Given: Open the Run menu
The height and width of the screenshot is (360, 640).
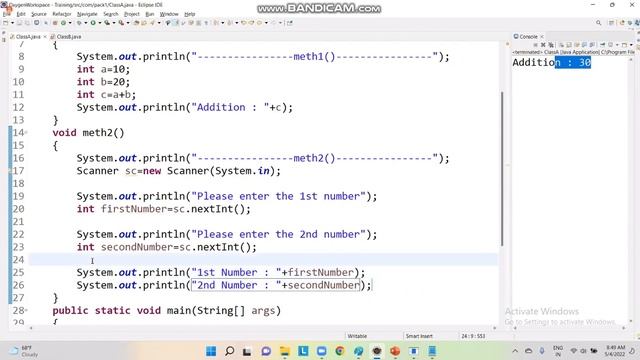Looking at the screenshot, I should coord(150,14).
